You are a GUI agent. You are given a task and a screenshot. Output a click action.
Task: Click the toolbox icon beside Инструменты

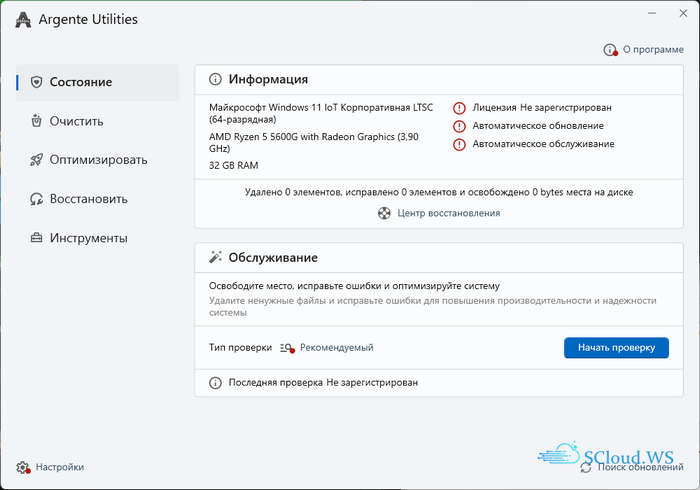[36, 238]
